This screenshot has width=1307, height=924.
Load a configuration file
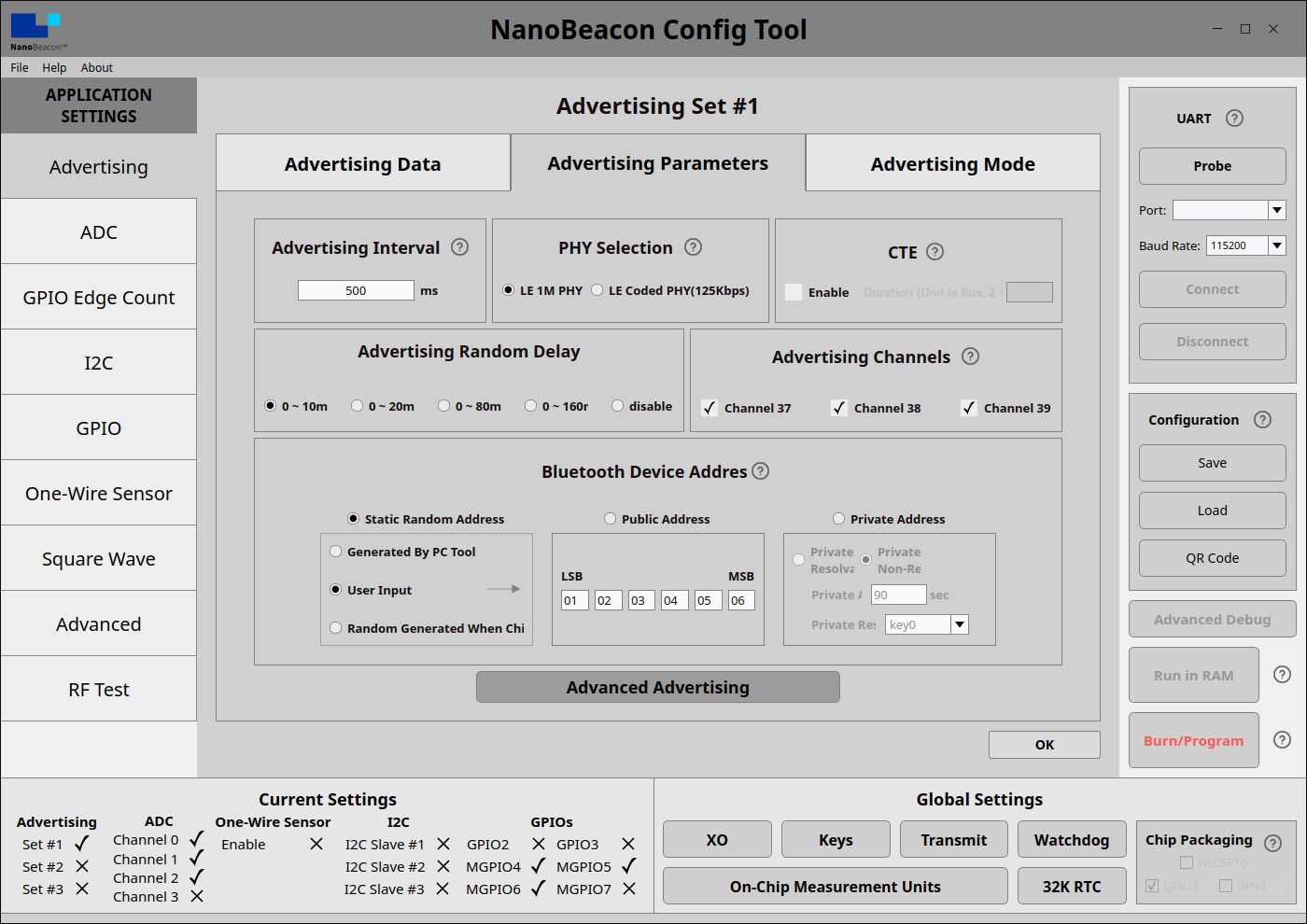pos(1213,511)
